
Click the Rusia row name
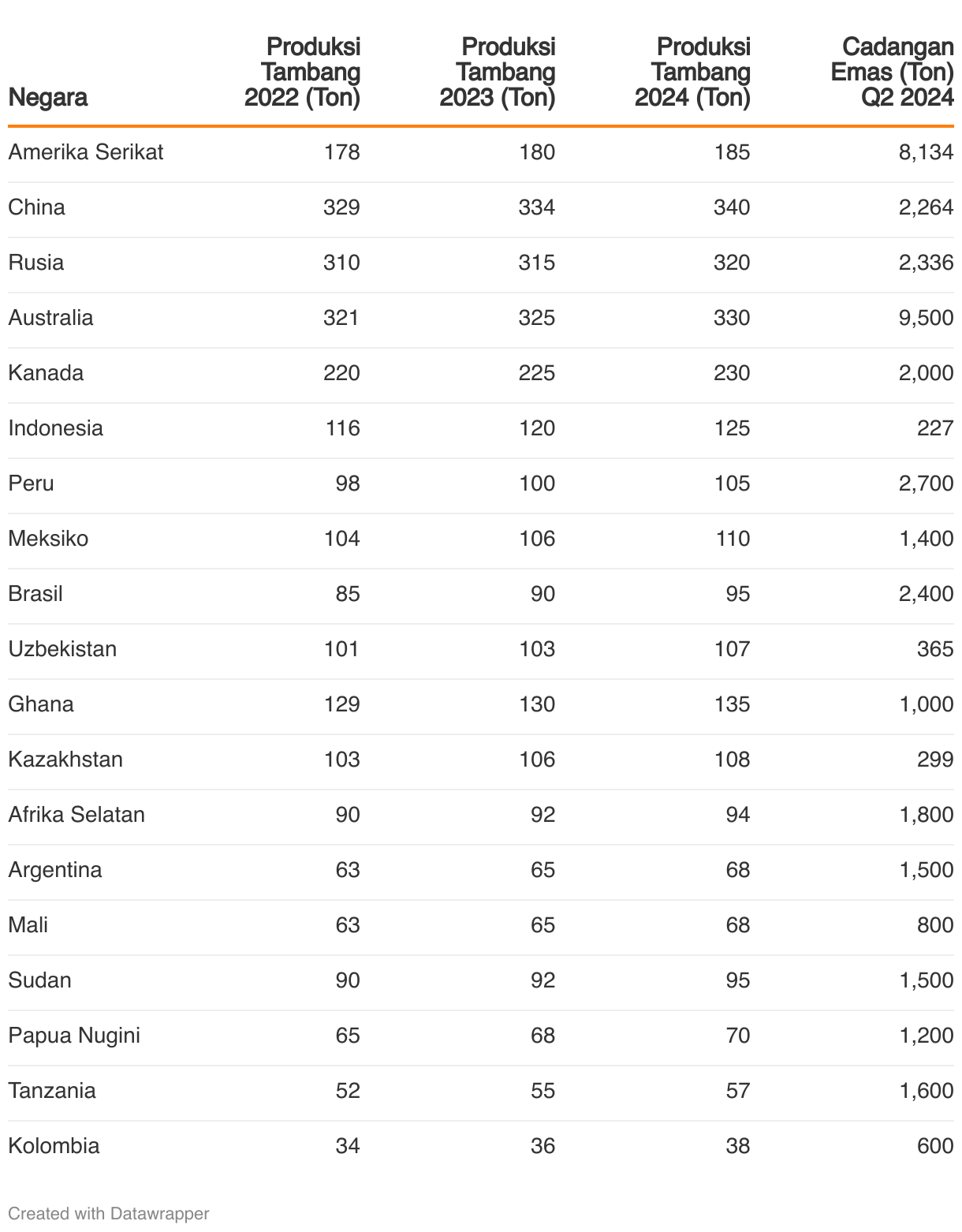[x=36, y=263]
